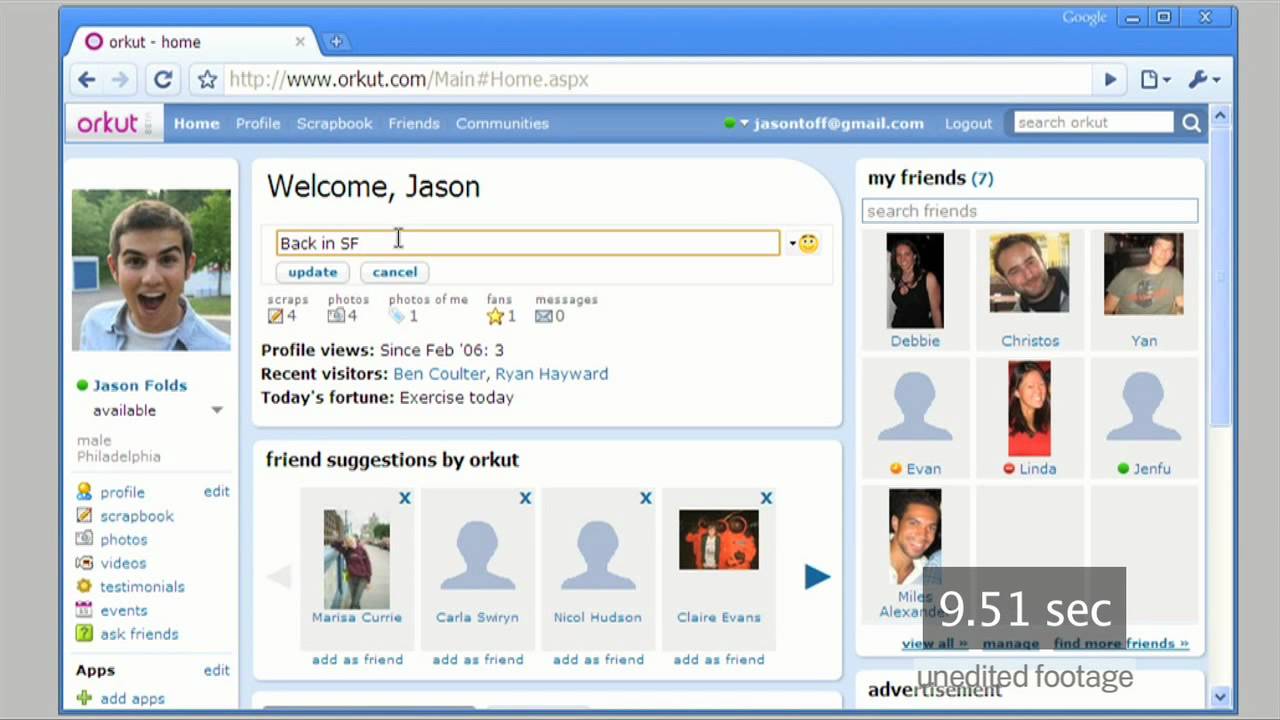This screenshot has width=1280, height=720.
Task: Open the scrapbook link in sidebar
Action: pos(137,516)
